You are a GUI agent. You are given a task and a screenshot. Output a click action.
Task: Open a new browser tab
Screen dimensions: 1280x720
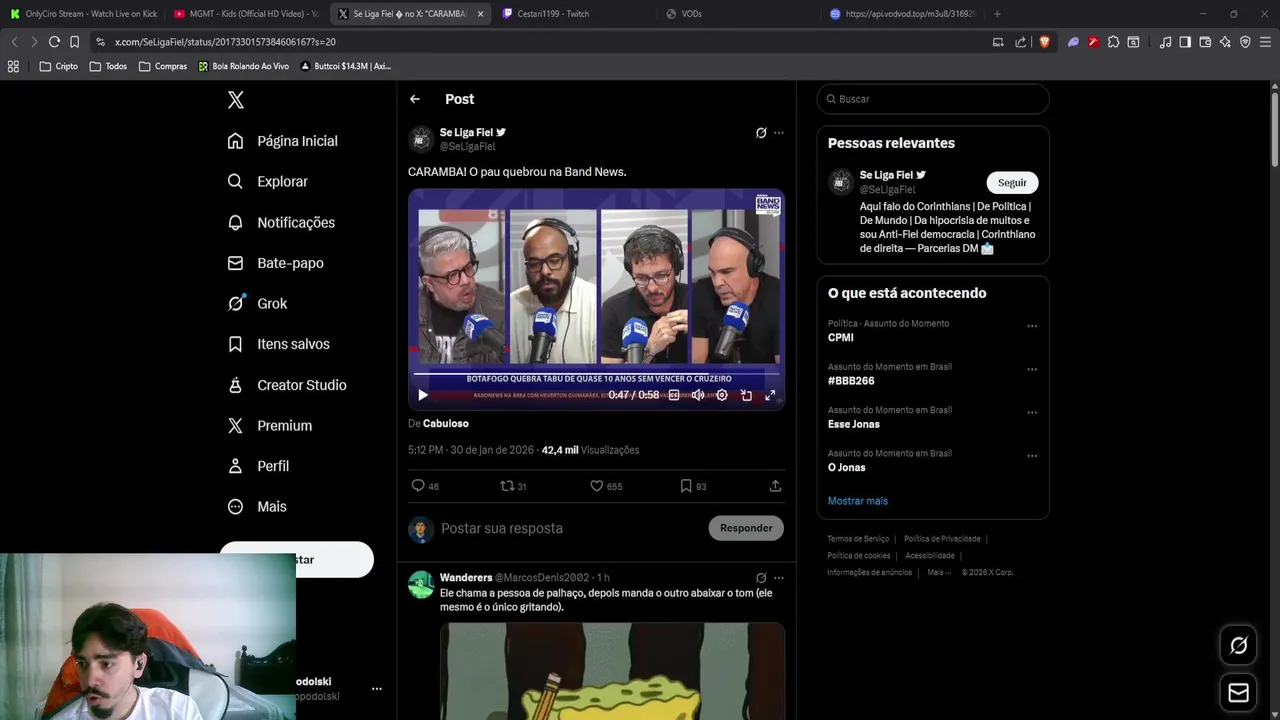point(997,14)
